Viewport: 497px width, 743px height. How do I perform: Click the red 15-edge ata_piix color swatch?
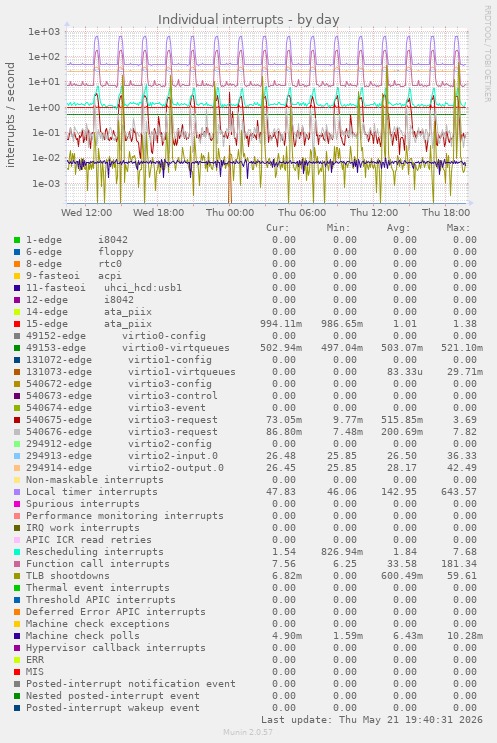tap(17, 324)
